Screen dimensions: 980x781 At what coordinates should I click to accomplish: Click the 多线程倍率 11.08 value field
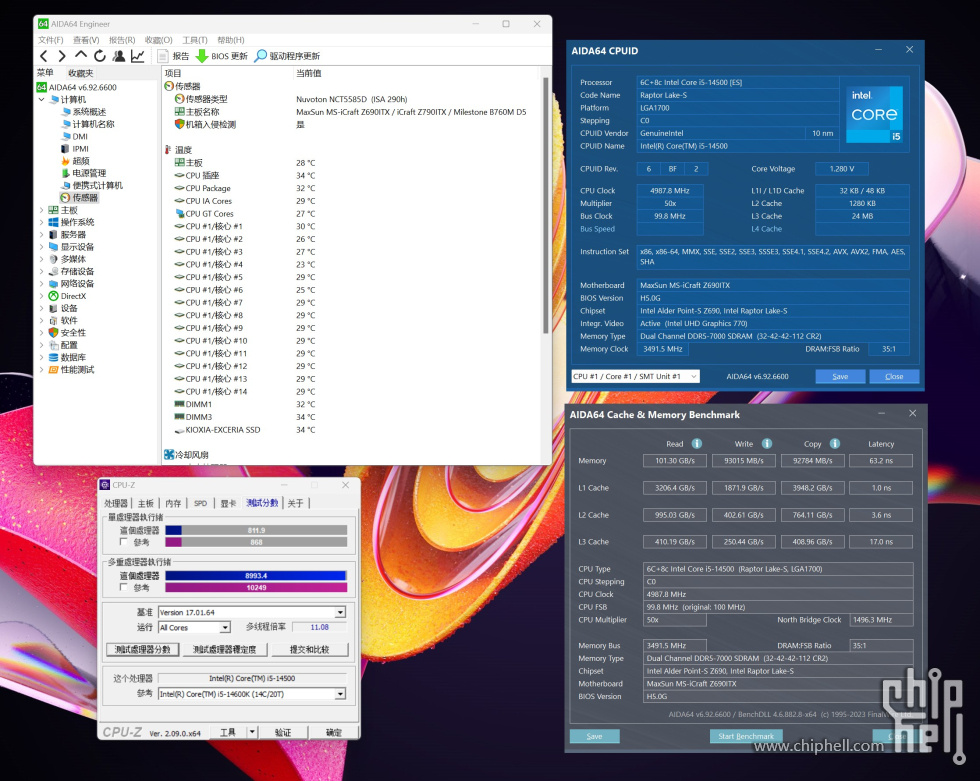[319, 627]
